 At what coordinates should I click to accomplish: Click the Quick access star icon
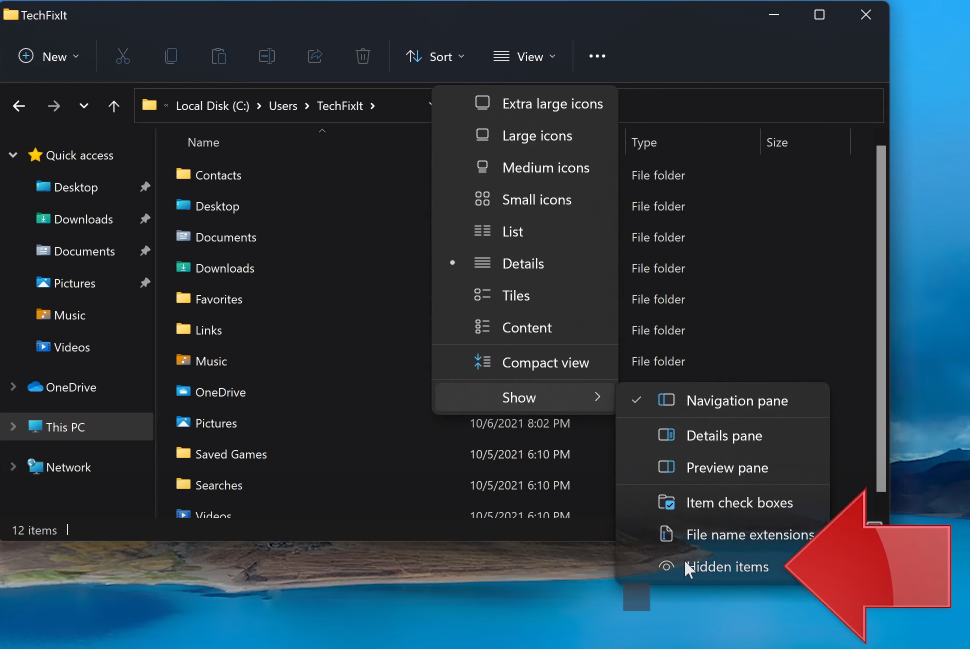(x=35, y=155)
